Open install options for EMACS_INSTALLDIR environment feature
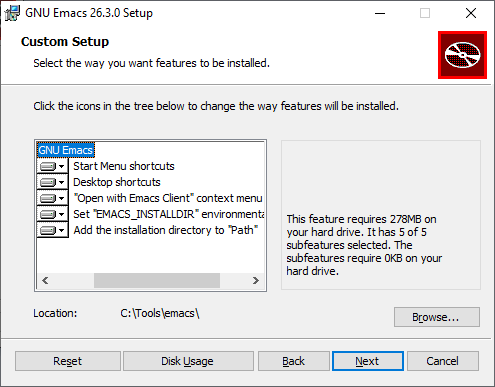This screenshot has width=495, height=387. [52, 214]
